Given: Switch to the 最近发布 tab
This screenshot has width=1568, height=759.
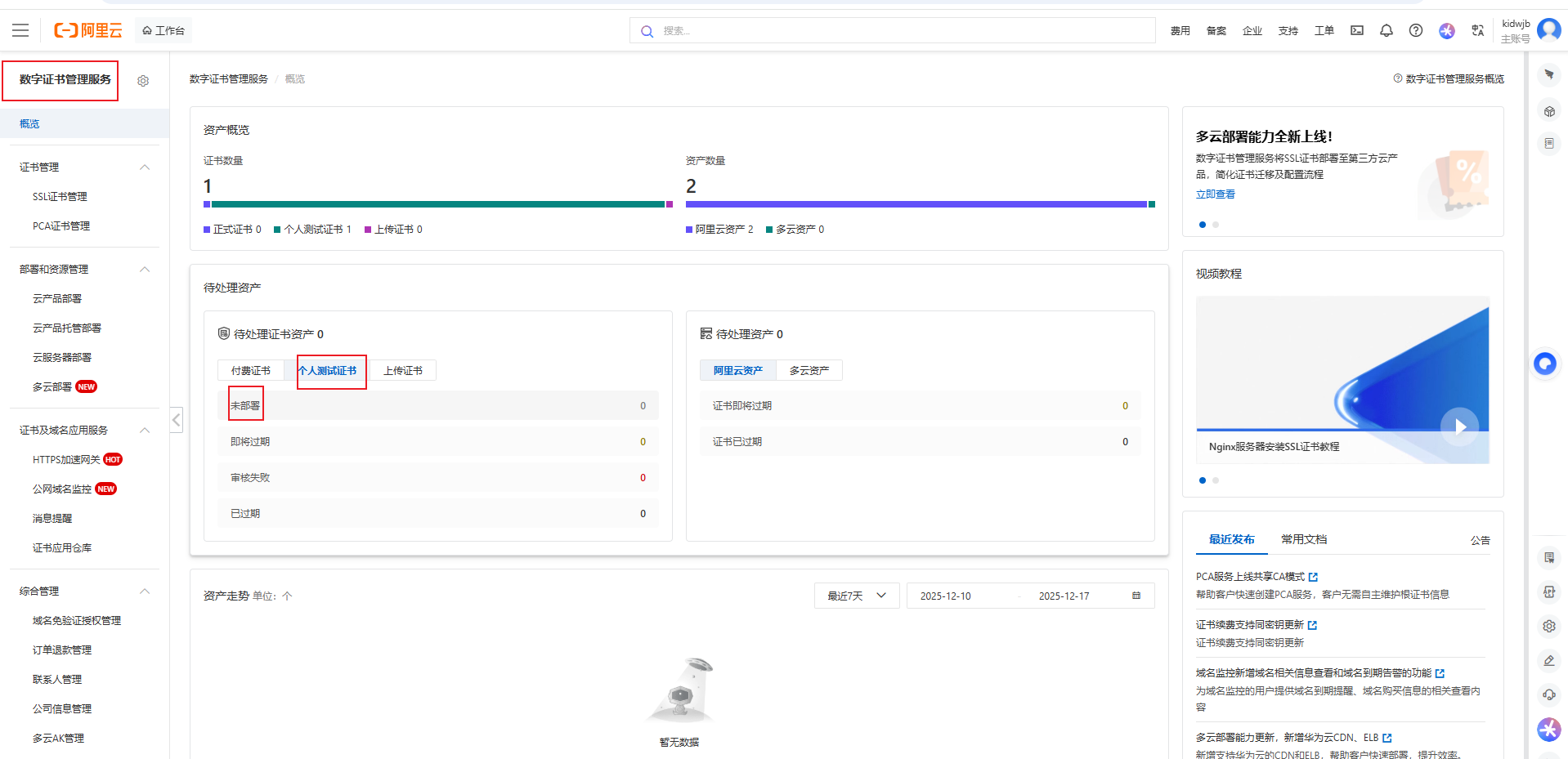Looking at the screenshot, I should click(1231, 539).
